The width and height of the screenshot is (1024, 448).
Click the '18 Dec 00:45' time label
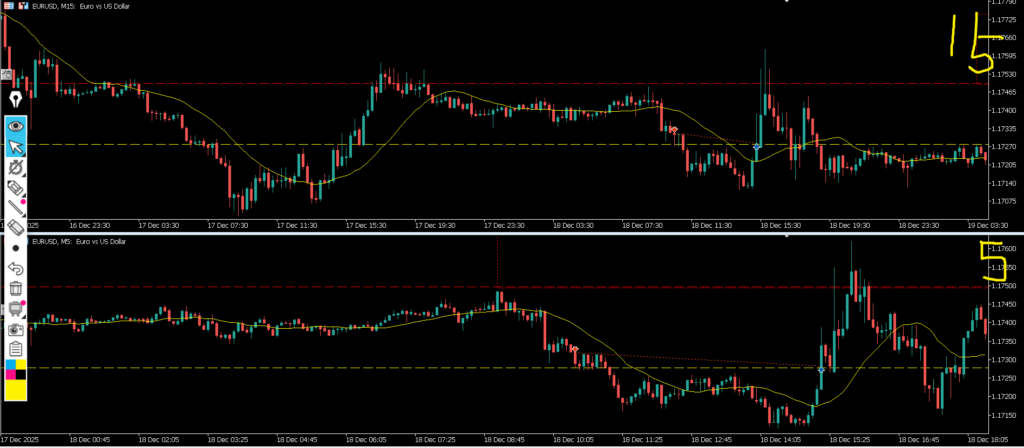[x=89, y=440]
